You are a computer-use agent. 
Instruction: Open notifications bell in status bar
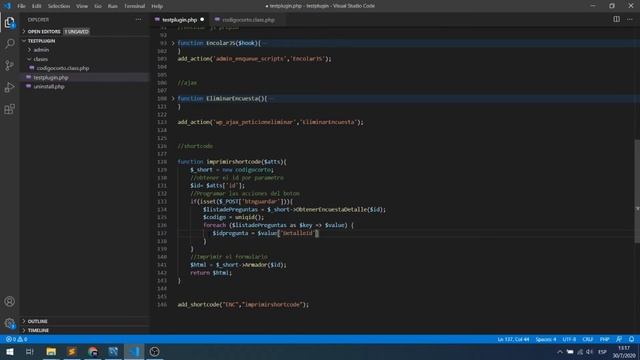pos(631,339)
